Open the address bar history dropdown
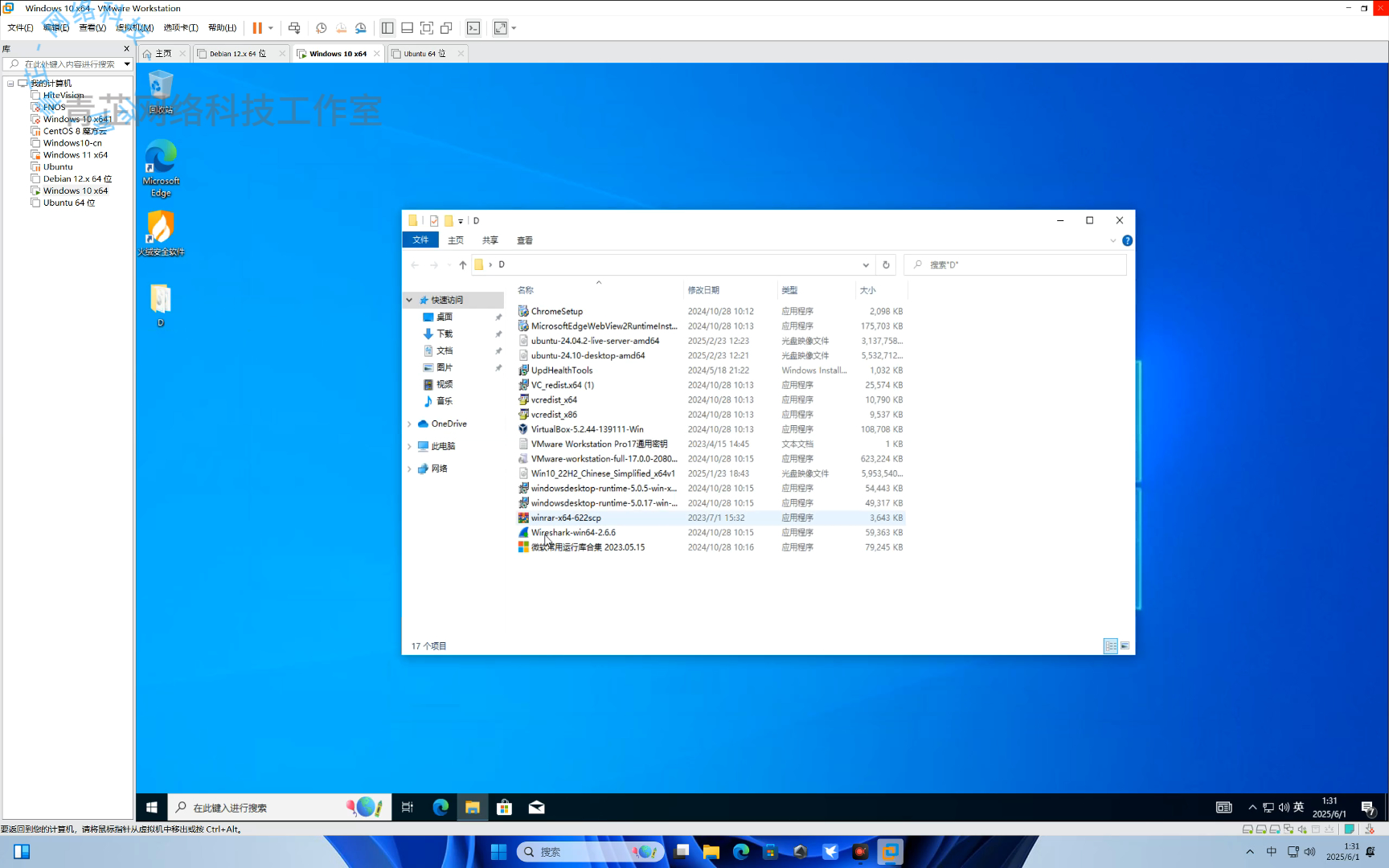This screenshot has height=868, width=1389. click(x=866, y=264)
